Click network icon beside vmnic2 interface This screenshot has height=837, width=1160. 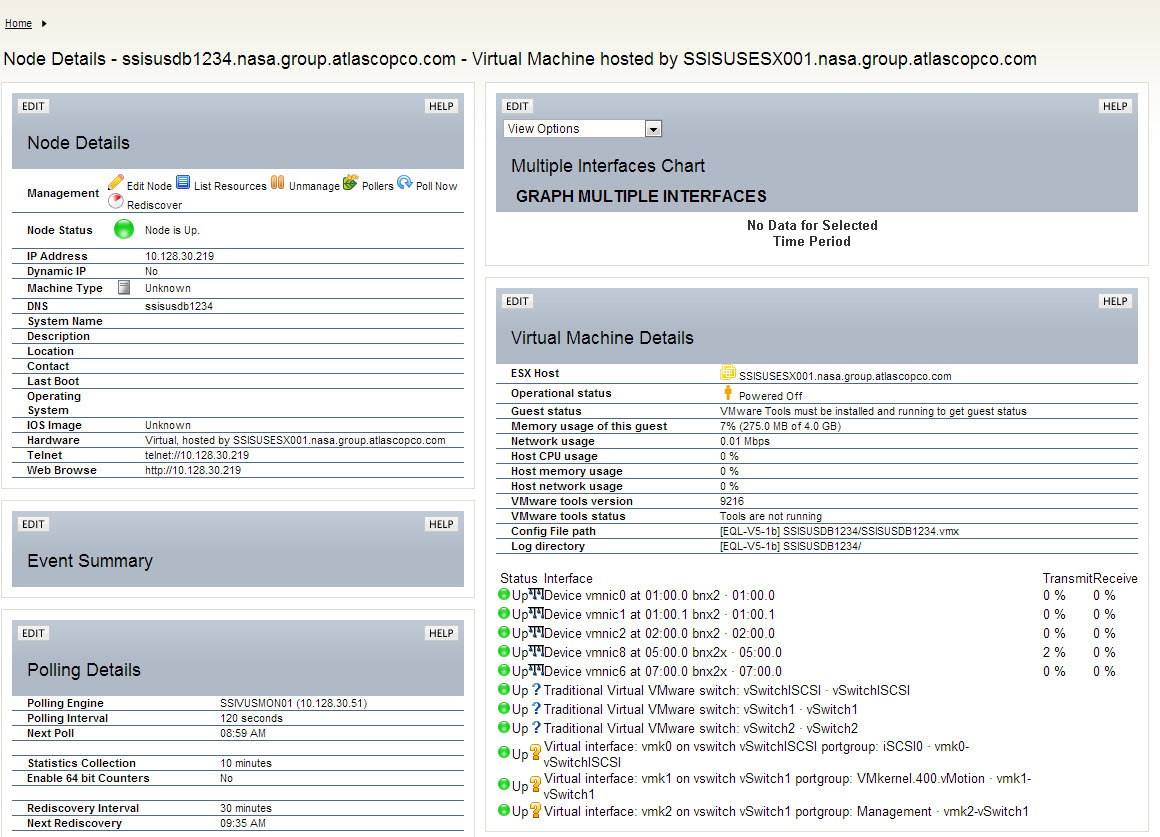(536, 633)
